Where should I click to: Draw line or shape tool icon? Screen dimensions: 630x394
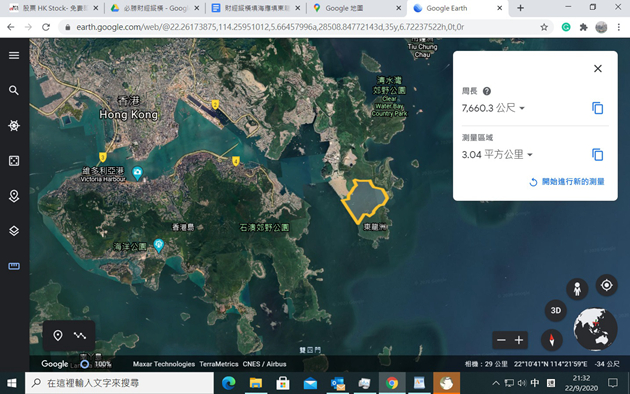[80, 335]
